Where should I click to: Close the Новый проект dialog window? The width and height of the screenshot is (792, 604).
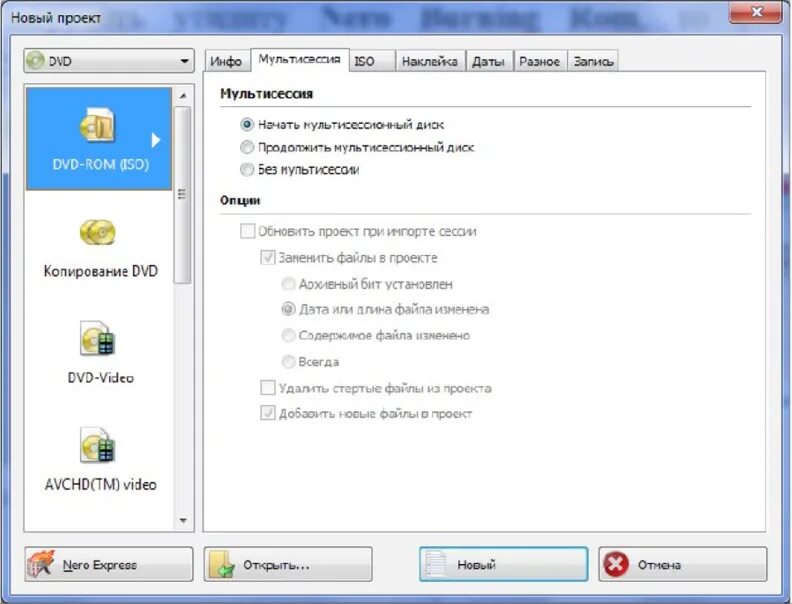click(756, 12)
